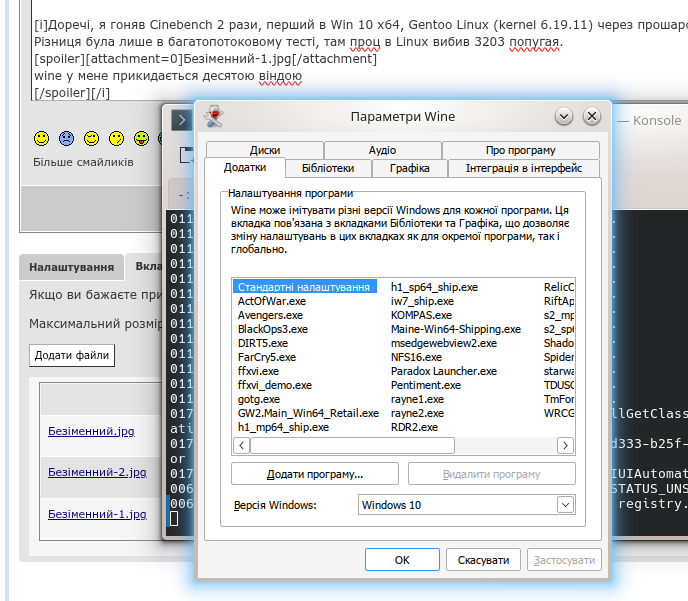Select Стандартні налаштування in program list

(x=305, y=287)
